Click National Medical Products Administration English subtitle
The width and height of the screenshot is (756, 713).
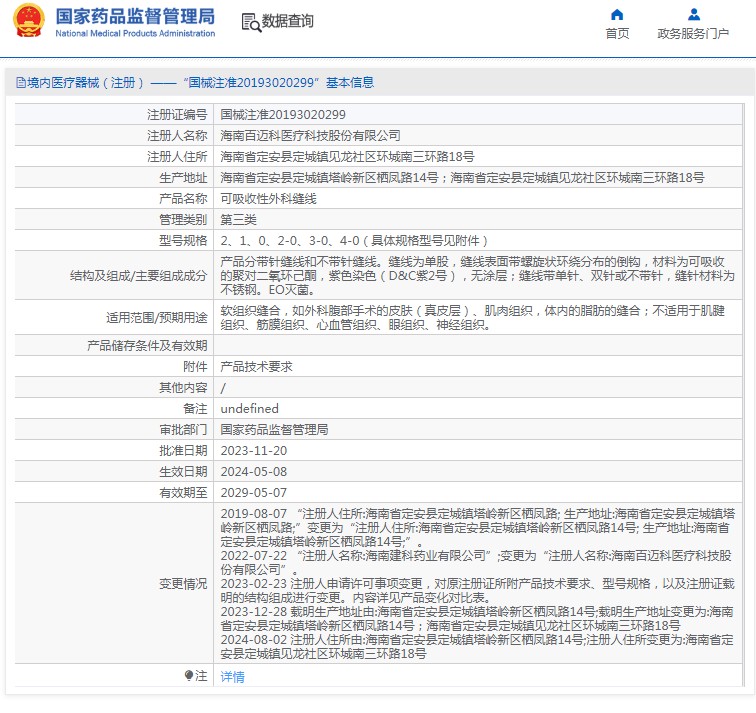pos(135,34)
